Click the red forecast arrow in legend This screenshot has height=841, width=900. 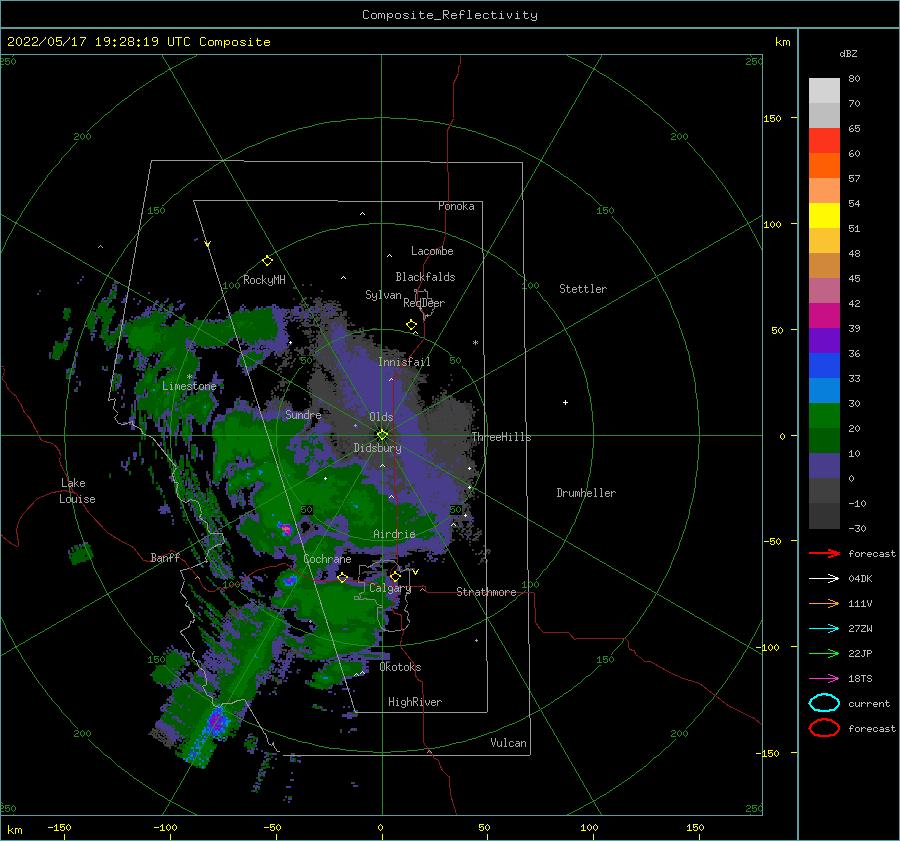click(824, 553)
